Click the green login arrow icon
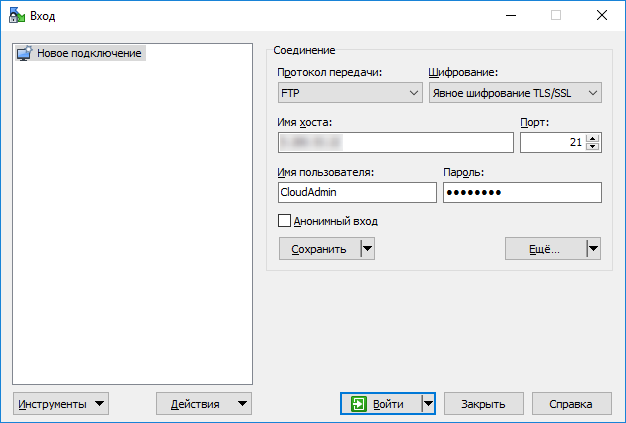626x423 pixels. 359,404
